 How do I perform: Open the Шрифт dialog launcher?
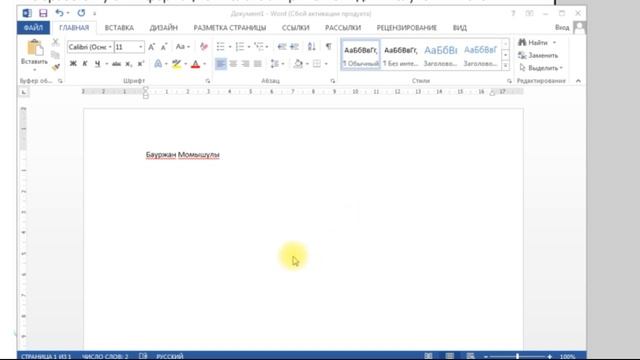(208, 81)
